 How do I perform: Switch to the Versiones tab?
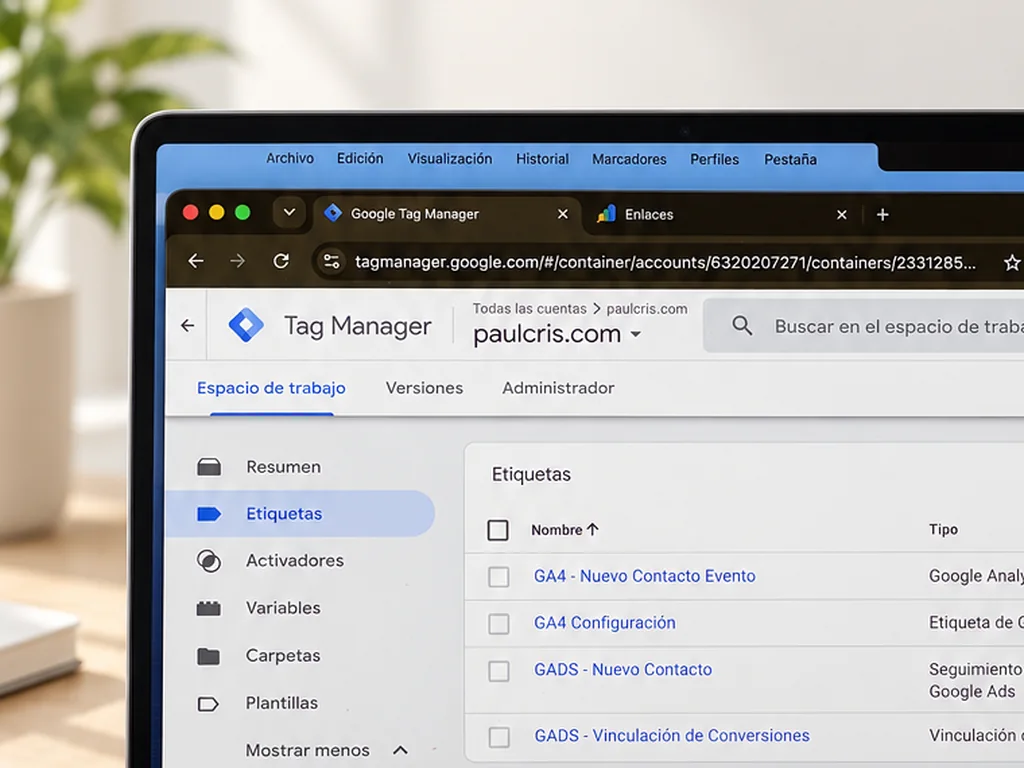(x=424, y=388)
